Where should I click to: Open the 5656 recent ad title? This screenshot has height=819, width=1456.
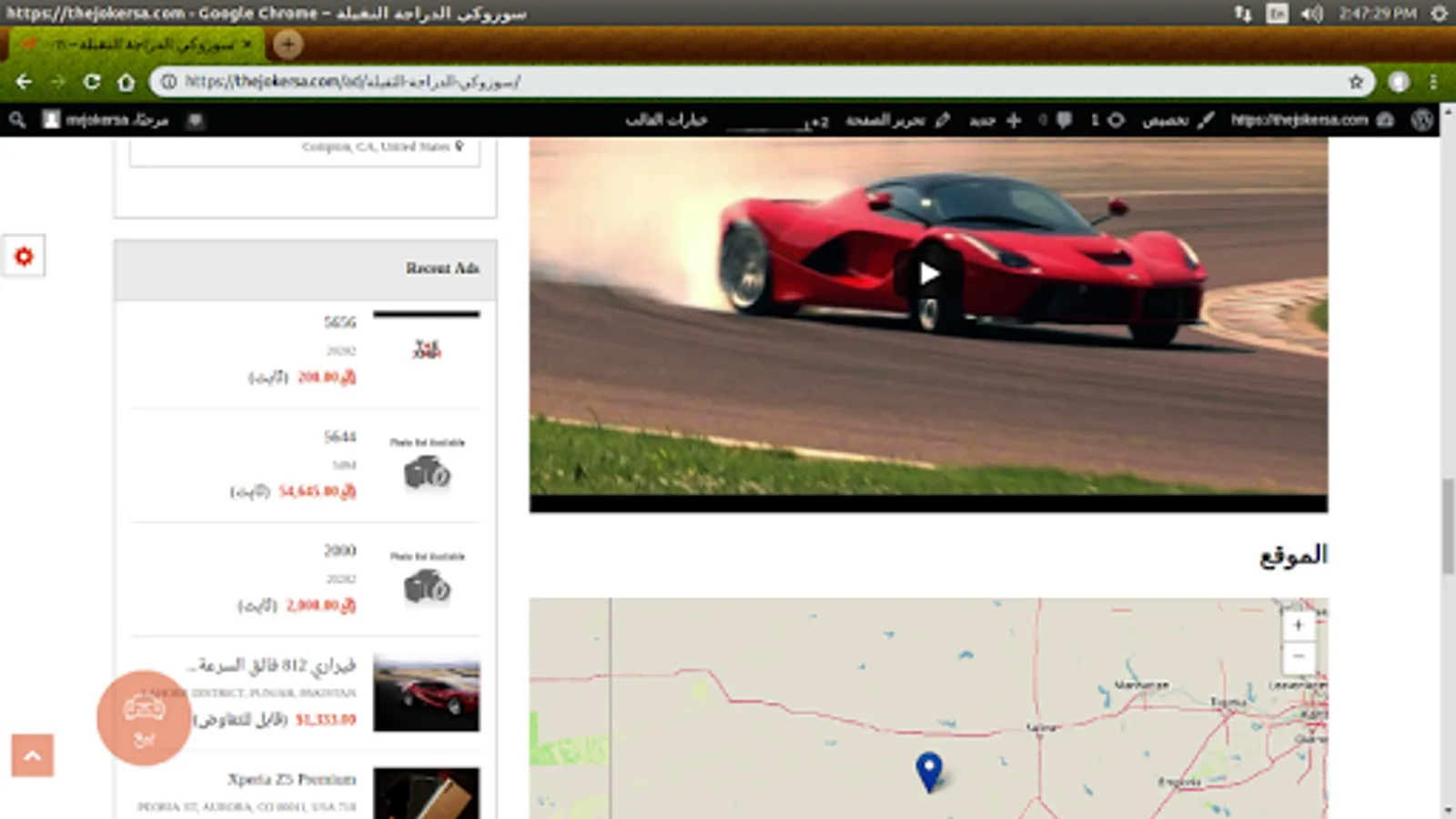pyautogui.click(x=340, y=322)
